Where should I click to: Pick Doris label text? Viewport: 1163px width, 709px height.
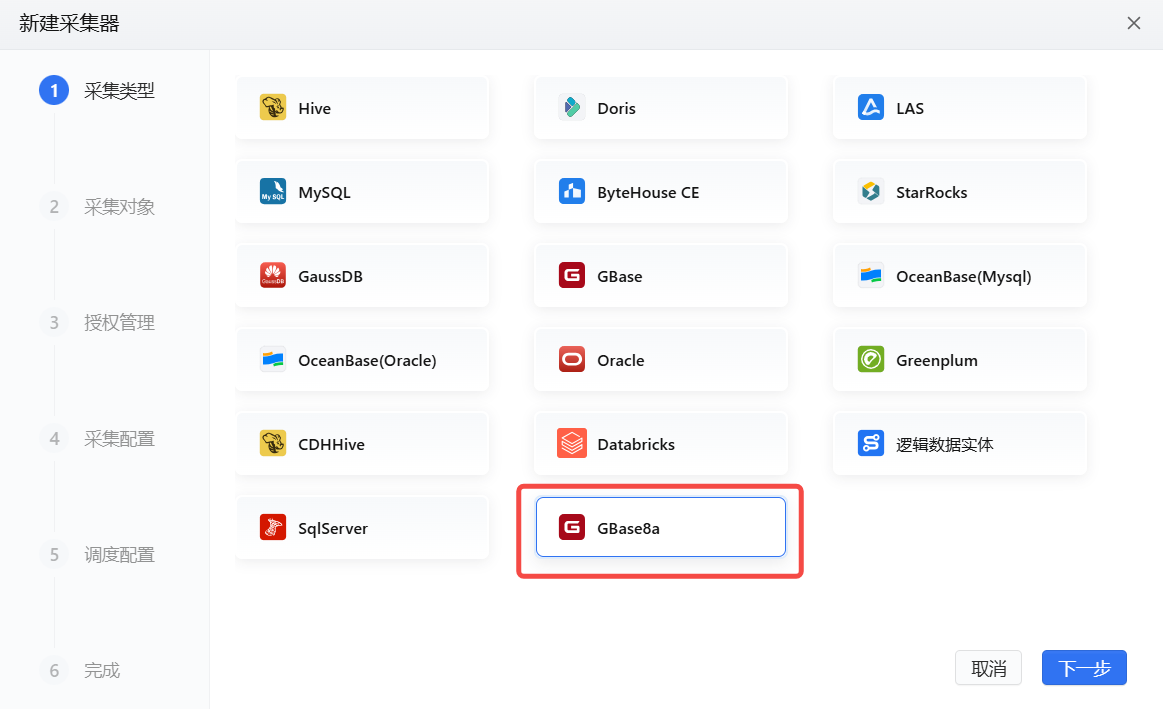(x=616, y=108)
